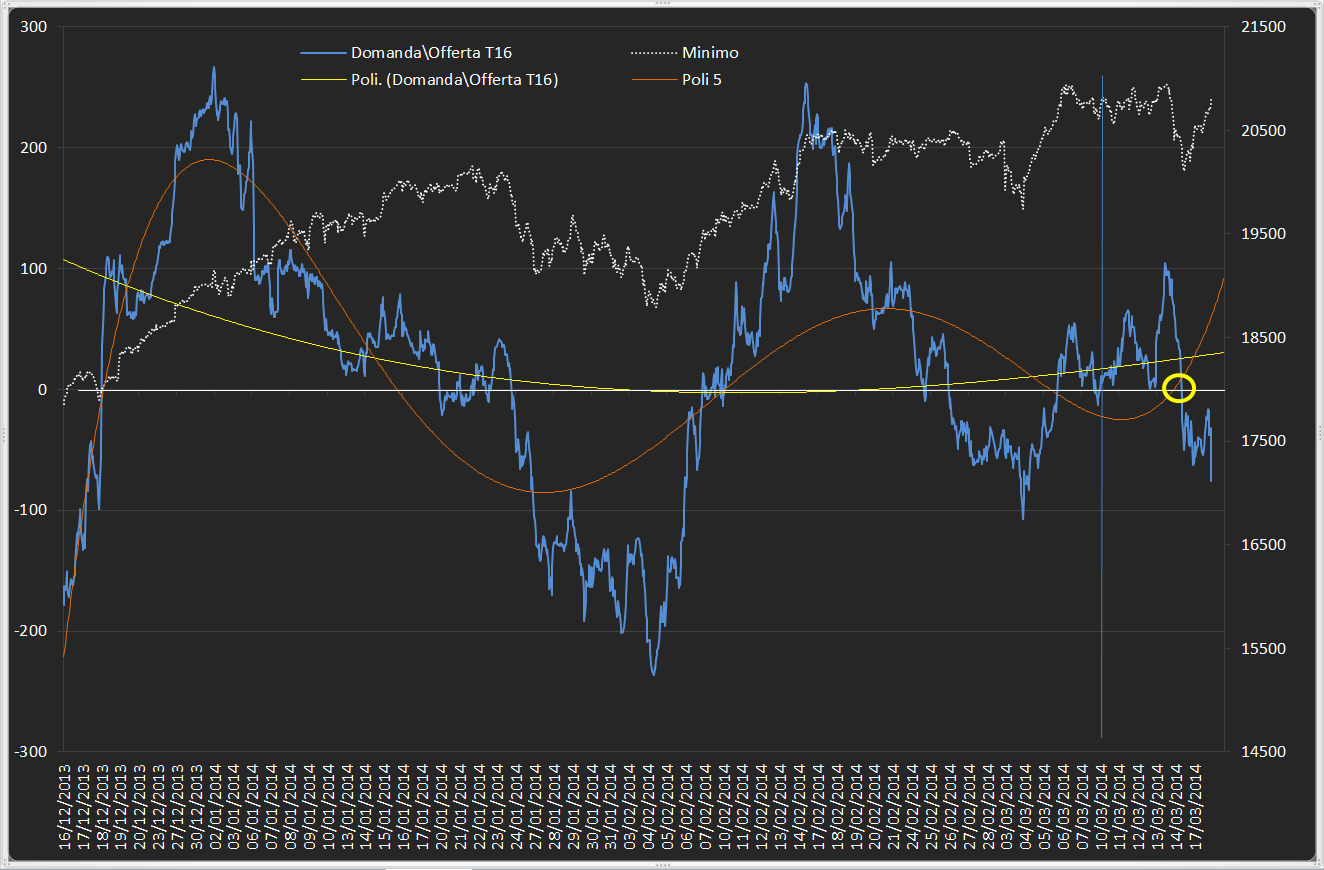
Task: Click the 19500 label on the right axis
Action: coord(1263,234)
